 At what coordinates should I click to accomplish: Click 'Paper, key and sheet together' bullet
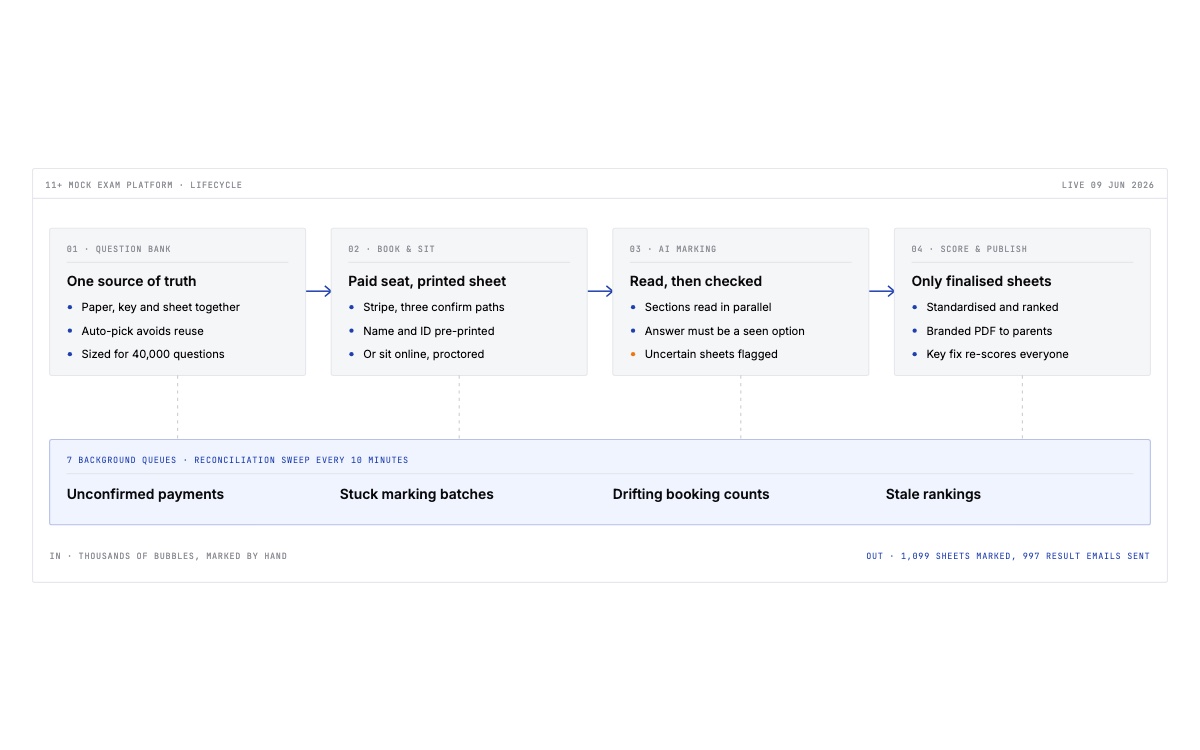point(160,307)
